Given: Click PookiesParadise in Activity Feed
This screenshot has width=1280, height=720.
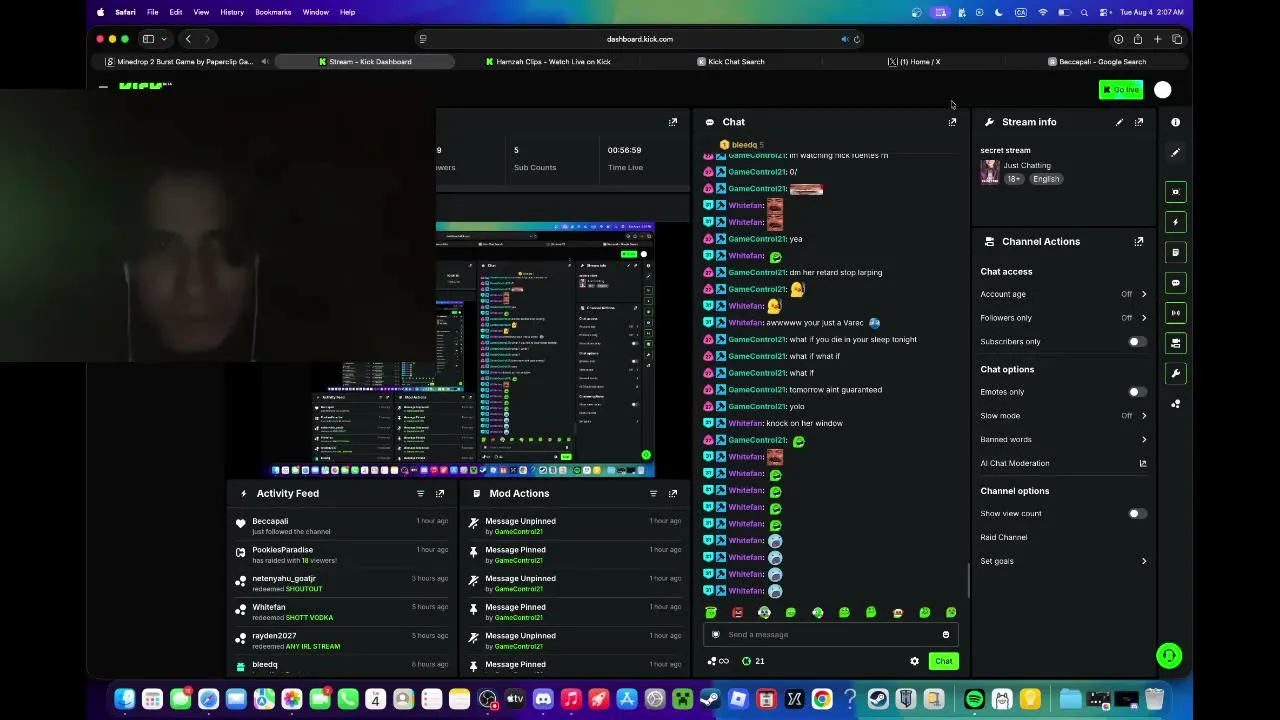Looking at the screenshot, I should tap(283, 550).
